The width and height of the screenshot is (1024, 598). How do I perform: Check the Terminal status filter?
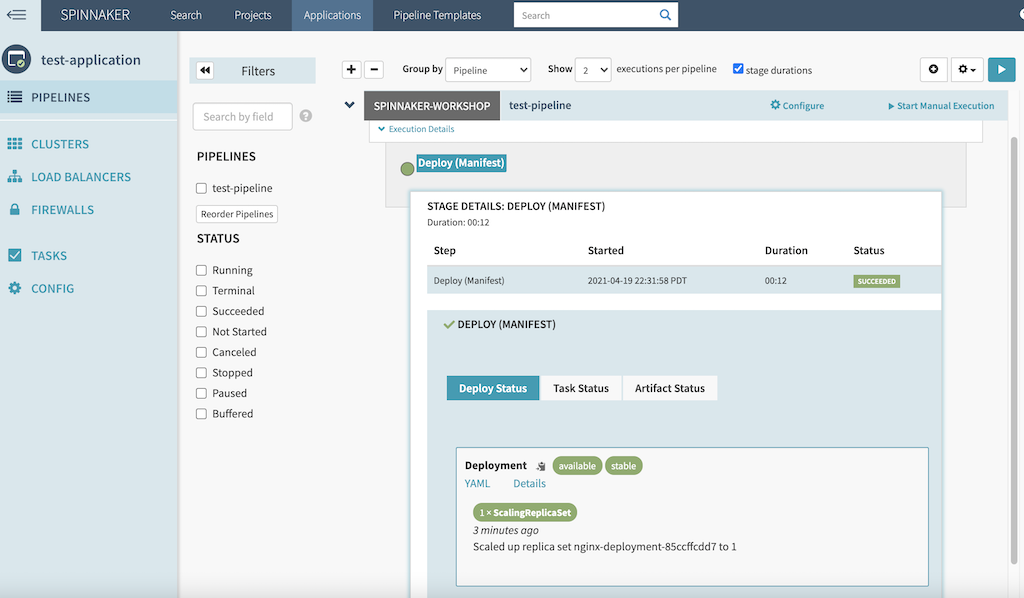[201, 291]
